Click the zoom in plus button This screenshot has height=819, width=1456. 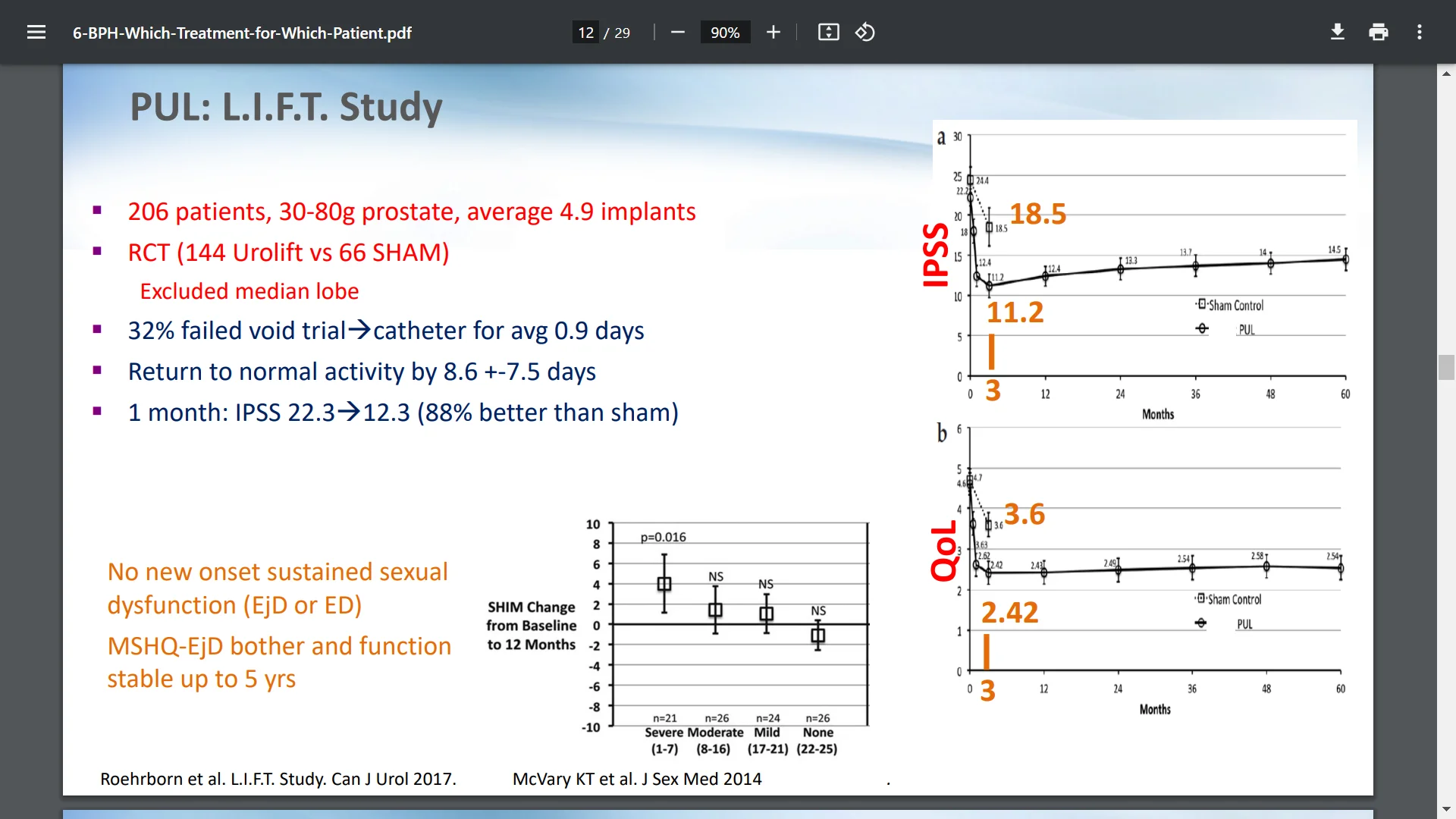773,33
